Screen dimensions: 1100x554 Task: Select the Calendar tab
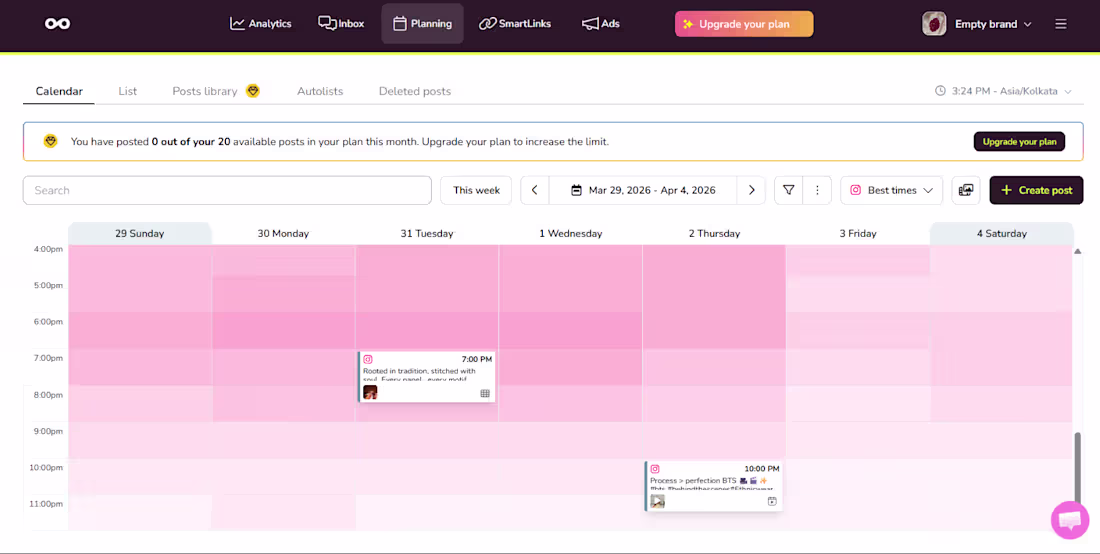point(59,91)
